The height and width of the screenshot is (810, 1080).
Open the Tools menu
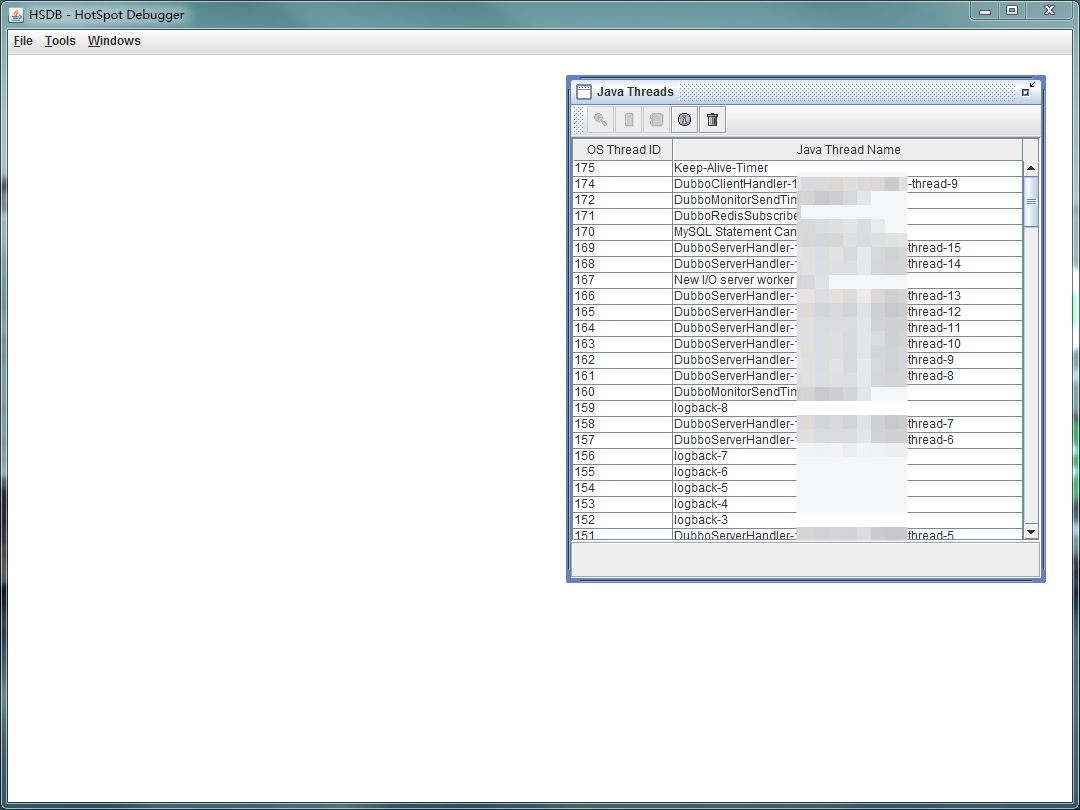click(x=60, y=41)
